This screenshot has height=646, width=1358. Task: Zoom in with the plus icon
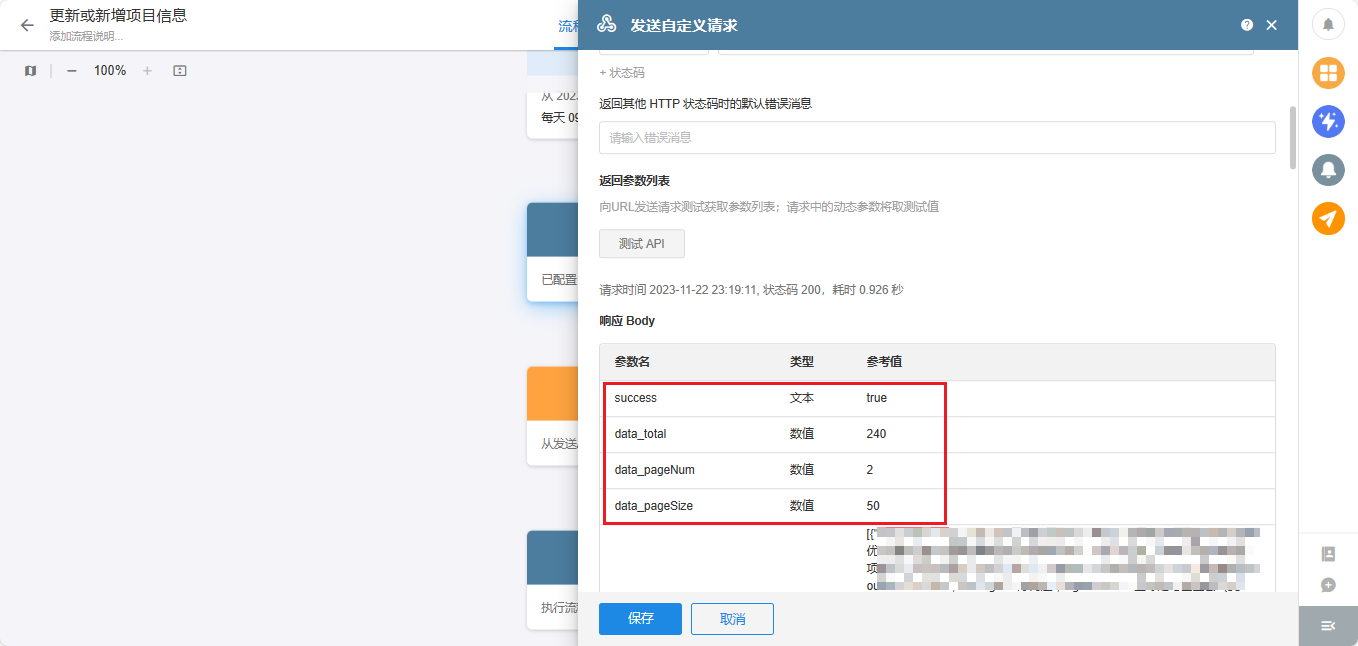click(x=147, y=71)
